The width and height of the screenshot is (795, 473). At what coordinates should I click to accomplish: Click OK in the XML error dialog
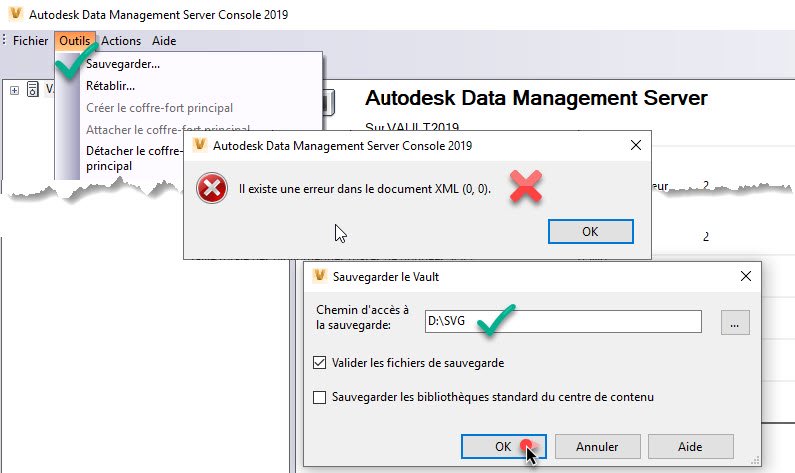coord(590,231)
